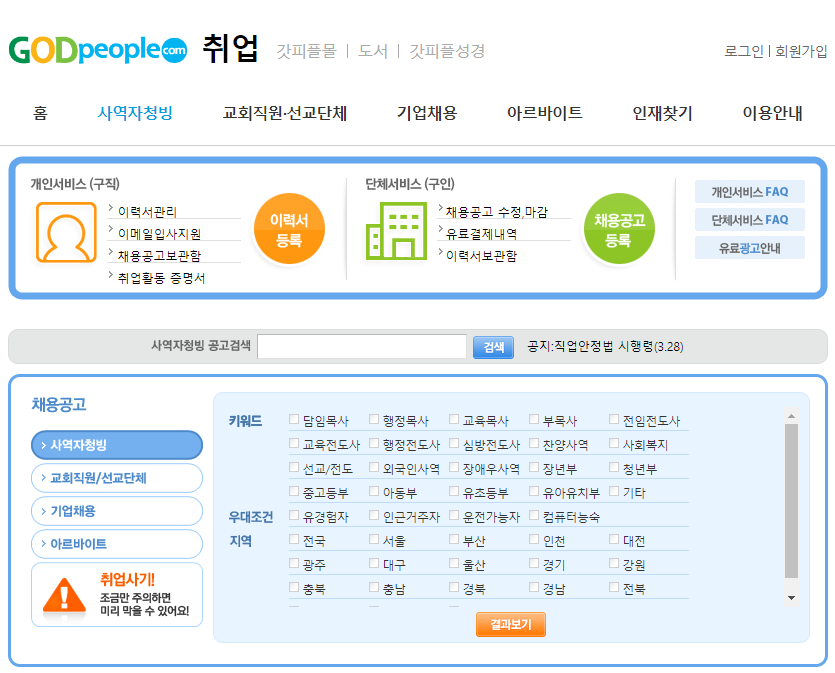Open the 취업활동 증명서 link

point(161,278)
